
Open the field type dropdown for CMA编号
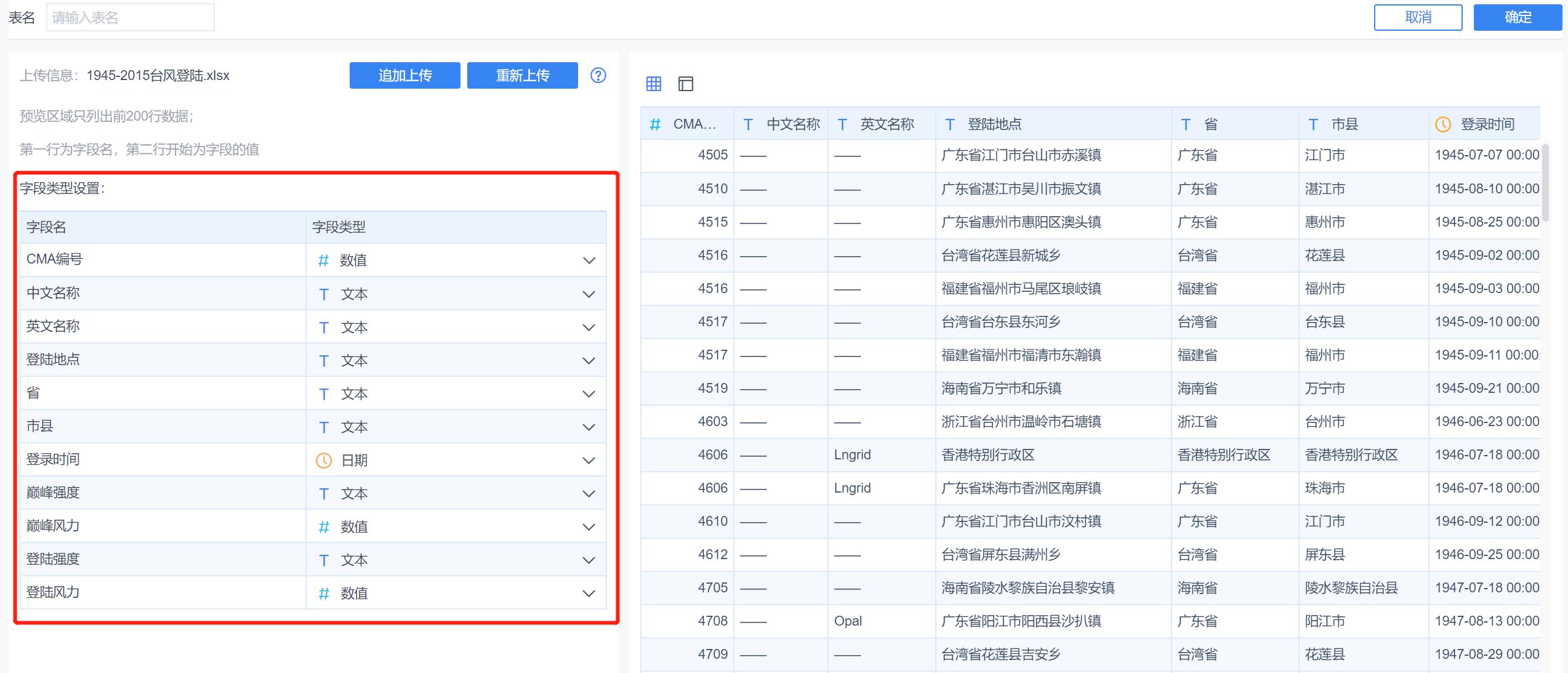[x=589, y=259]
